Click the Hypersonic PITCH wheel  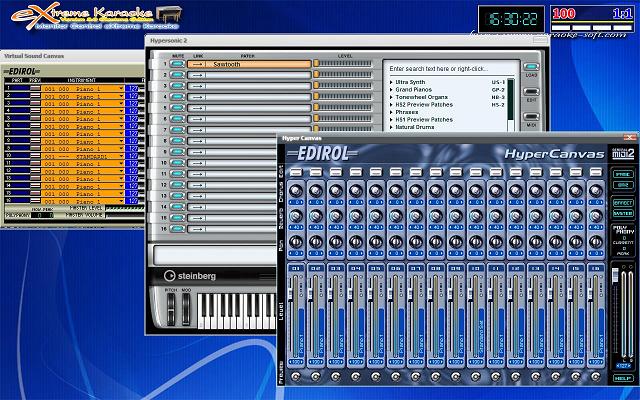tap(171, 309)
